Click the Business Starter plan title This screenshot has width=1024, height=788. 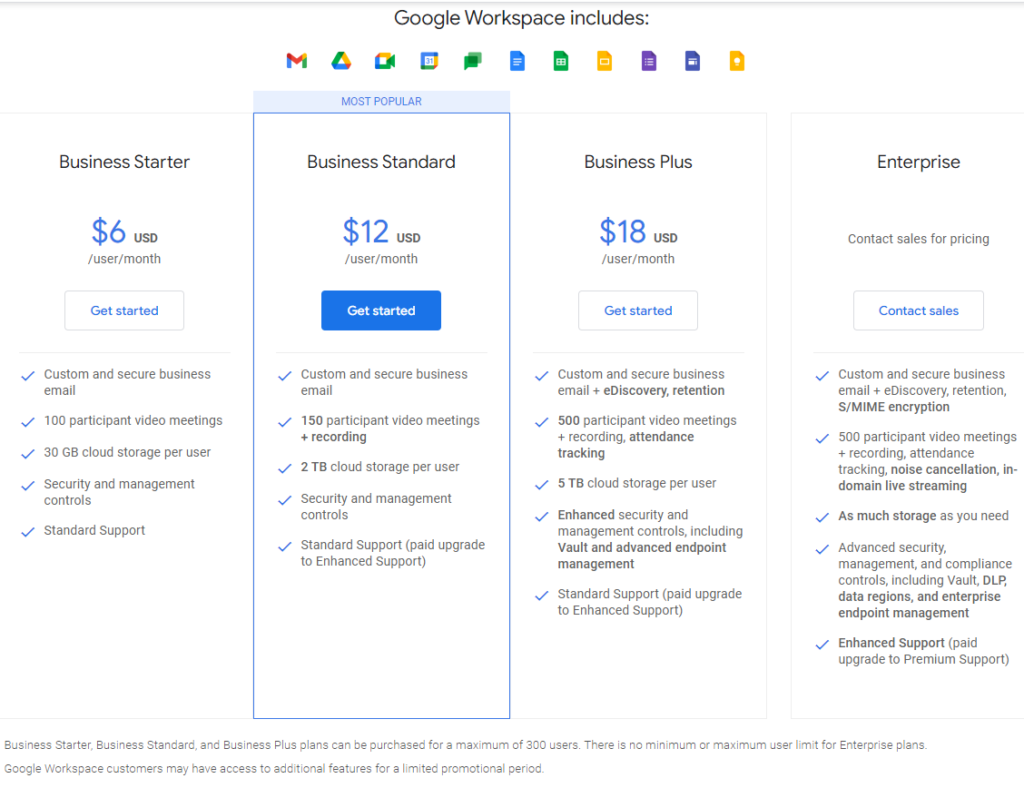(x=124, y=161)
